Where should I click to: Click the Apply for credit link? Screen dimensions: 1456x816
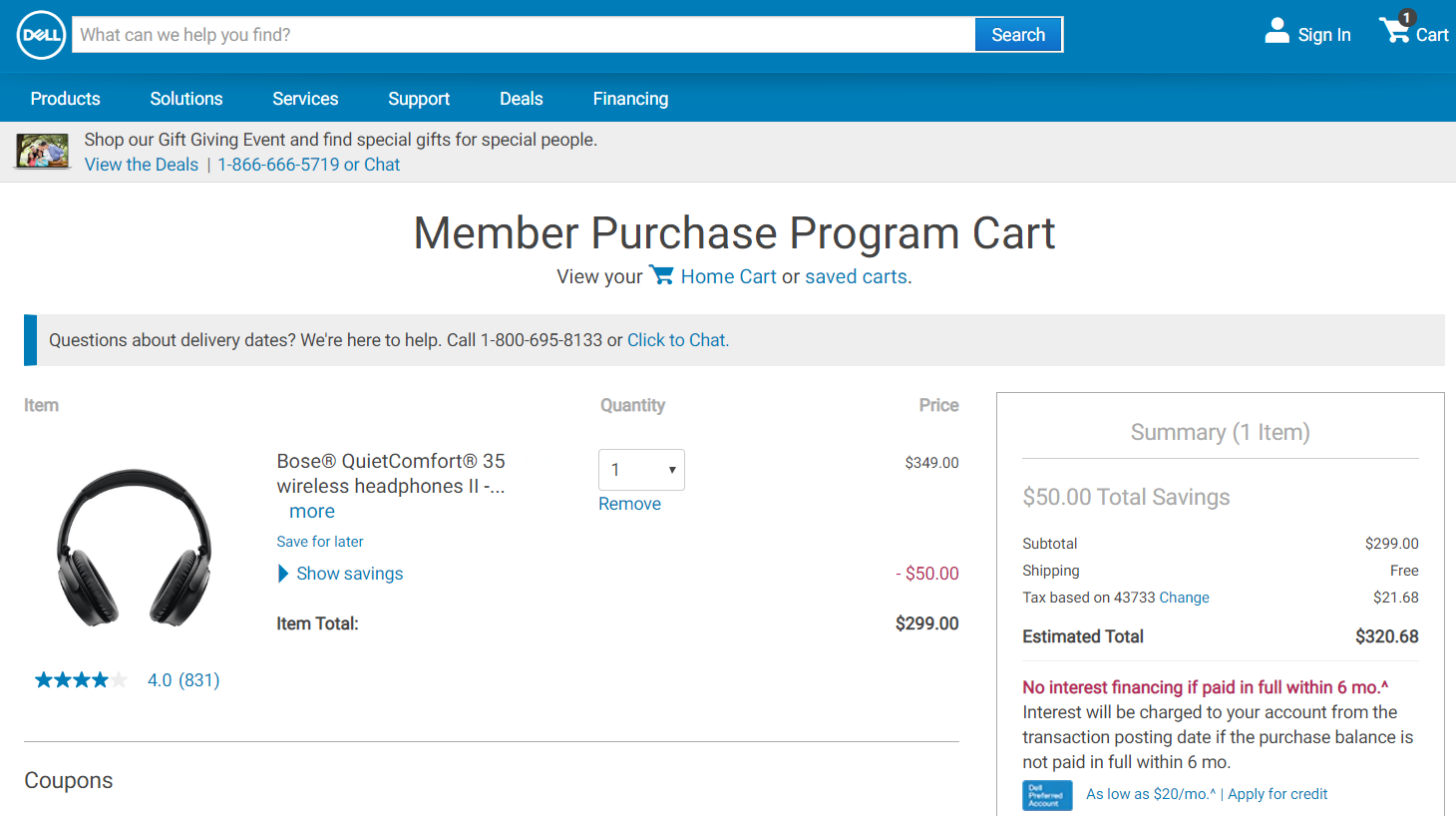pyautogui.click(x=1277, y=794)
